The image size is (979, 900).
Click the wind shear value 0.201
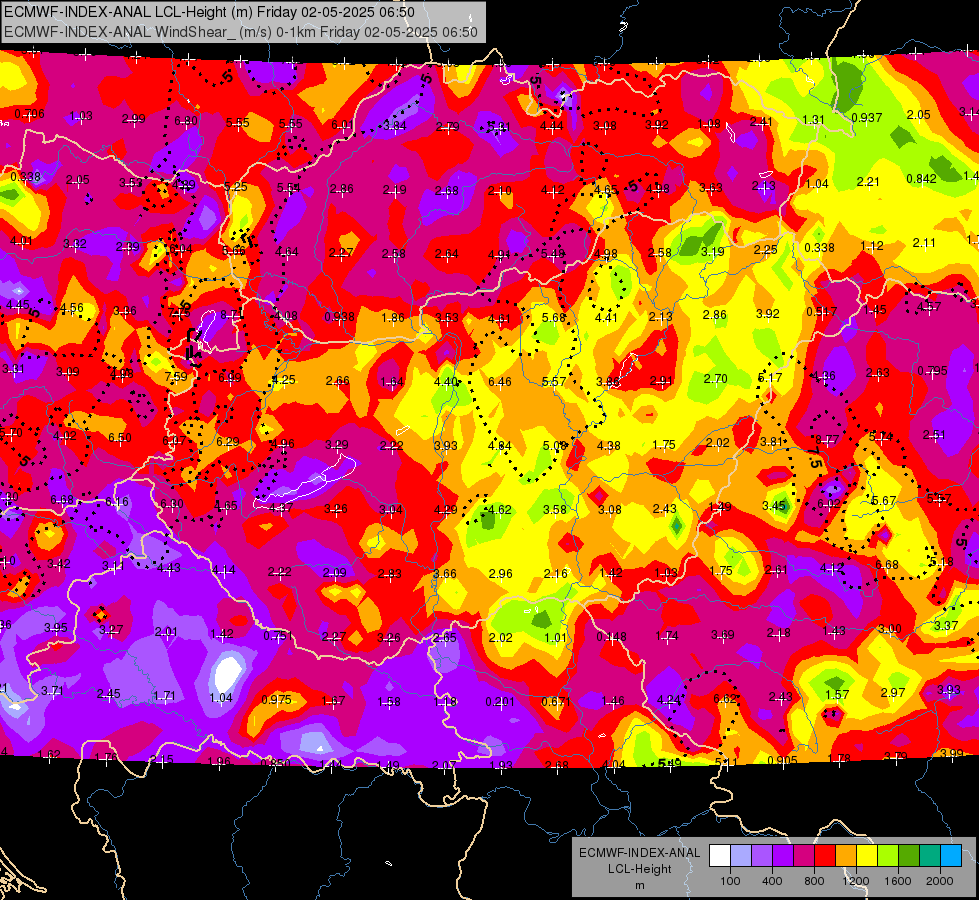pos(500,702)
